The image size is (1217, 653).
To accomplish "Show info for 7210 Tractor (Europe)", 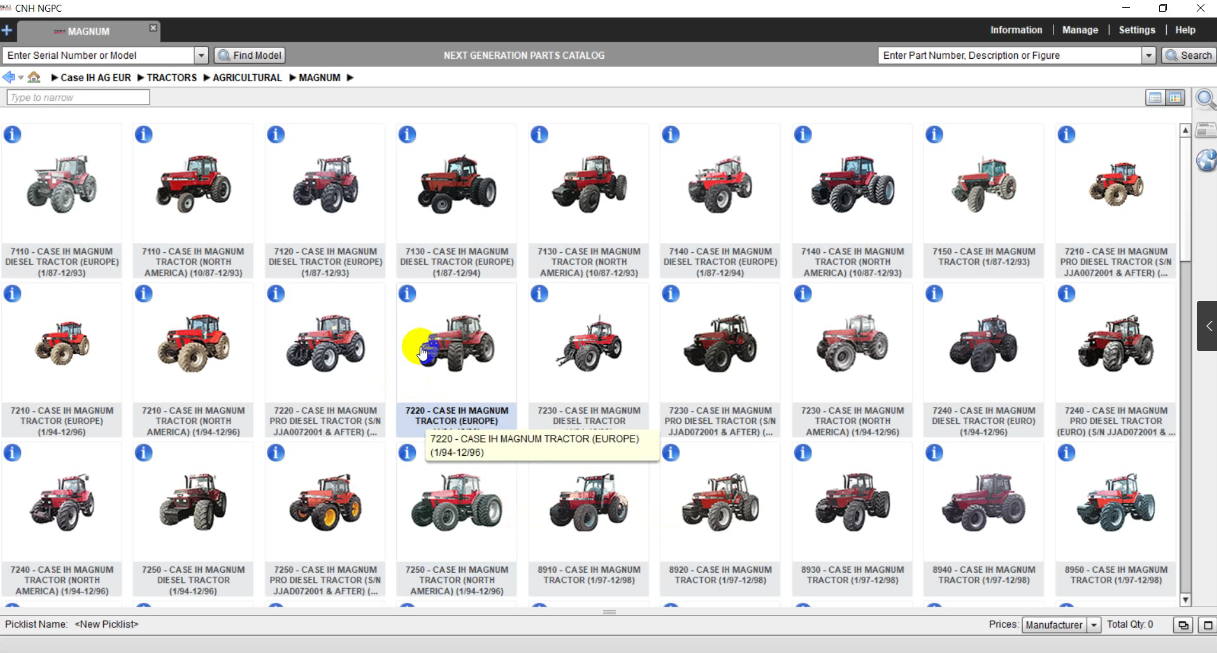I will [x=12, y=293].
